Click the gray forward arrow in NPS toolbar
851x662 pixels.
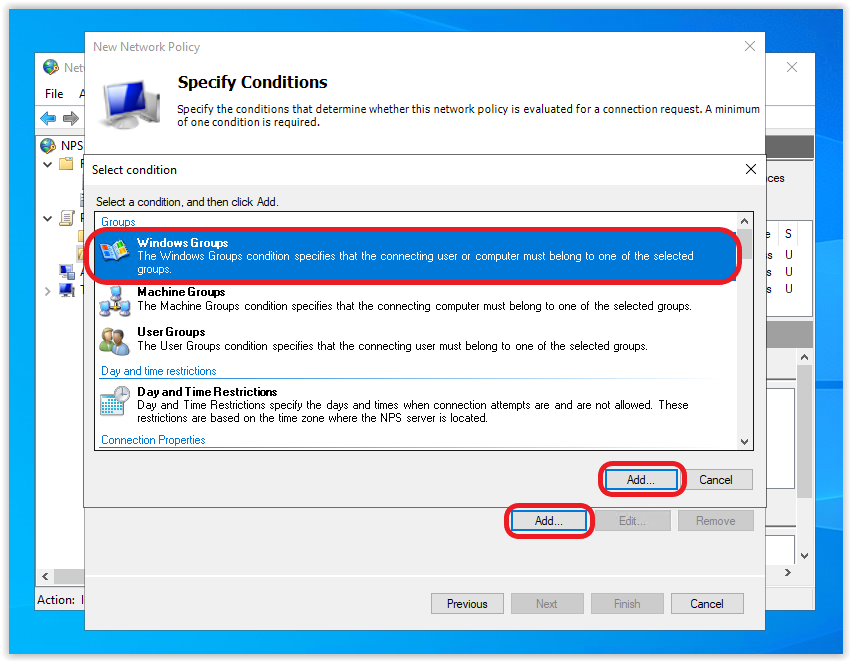[71, 118]
